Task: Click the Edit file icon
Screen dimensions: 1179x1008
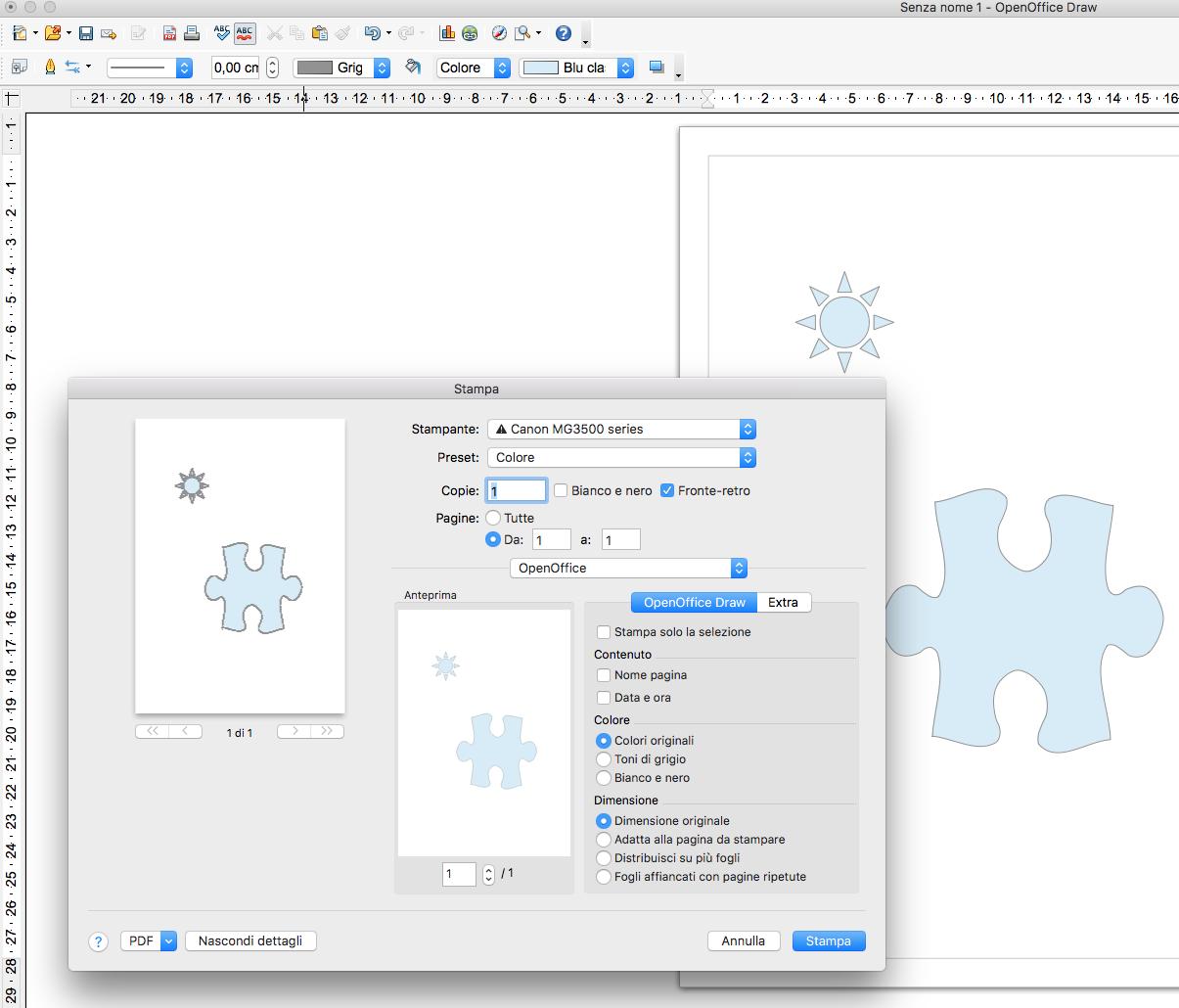Action: point(139,33)
